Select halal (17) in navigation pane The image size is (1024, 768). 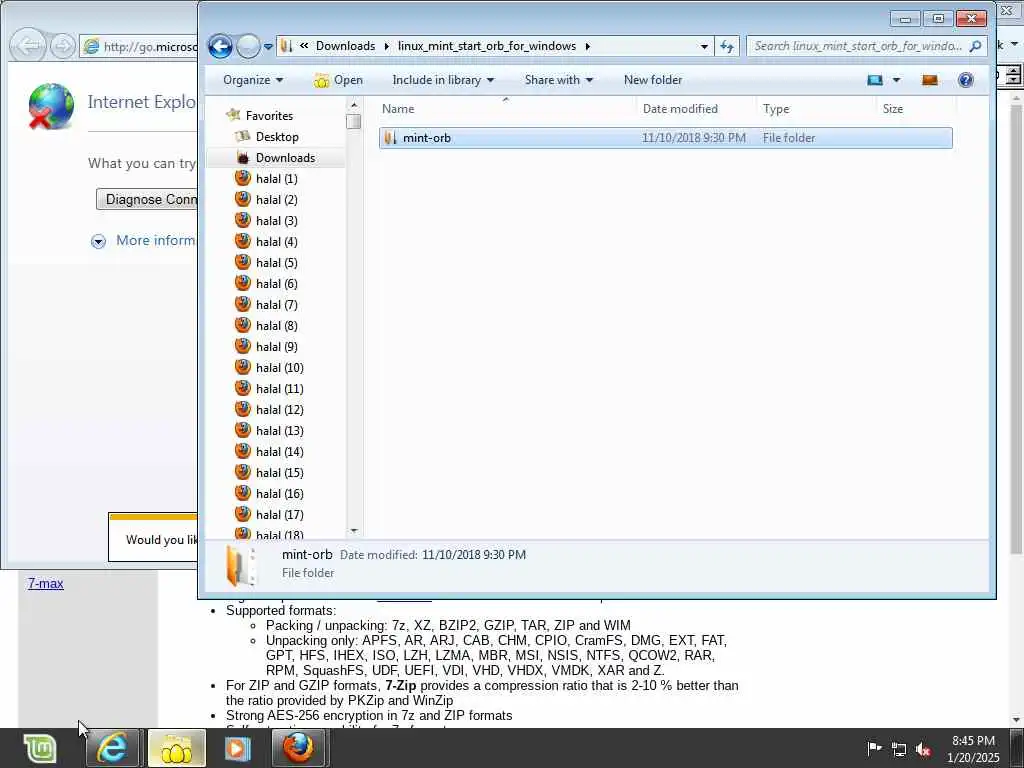click(280, 514)
